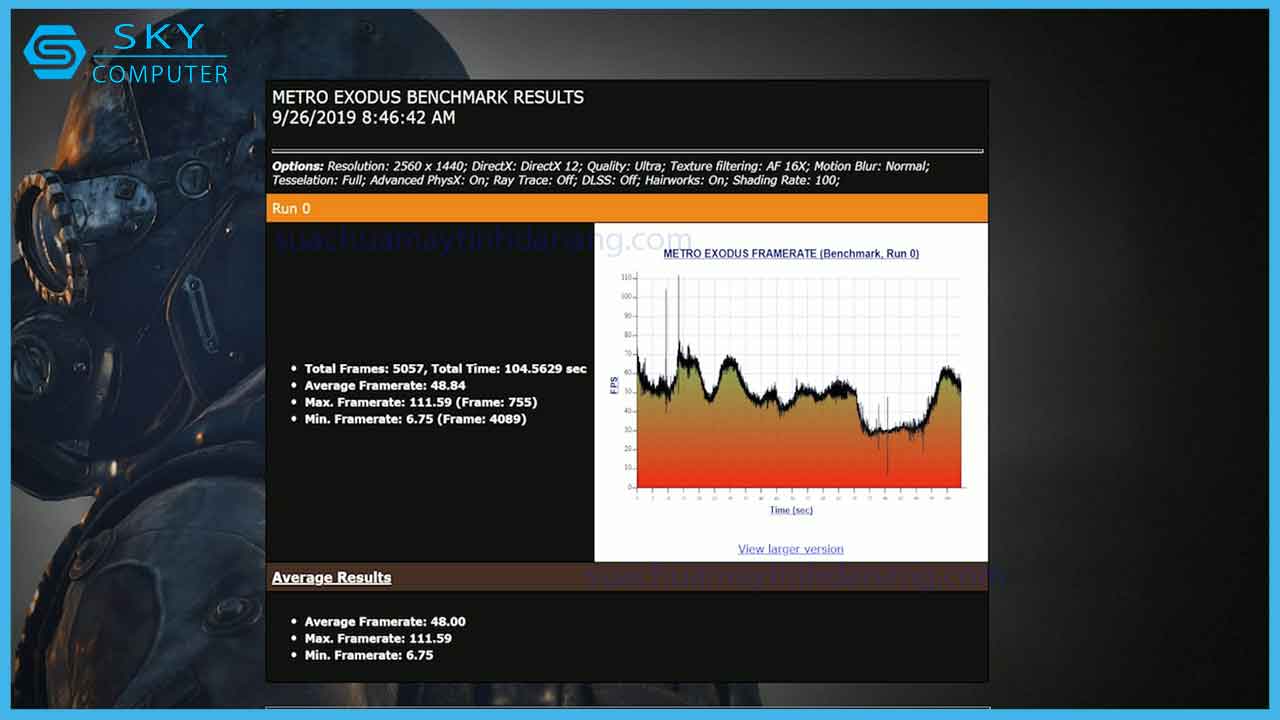Open the 'View larger version' link
The width and height of the screenshot is (1280, 720).
tap(790, 549)
